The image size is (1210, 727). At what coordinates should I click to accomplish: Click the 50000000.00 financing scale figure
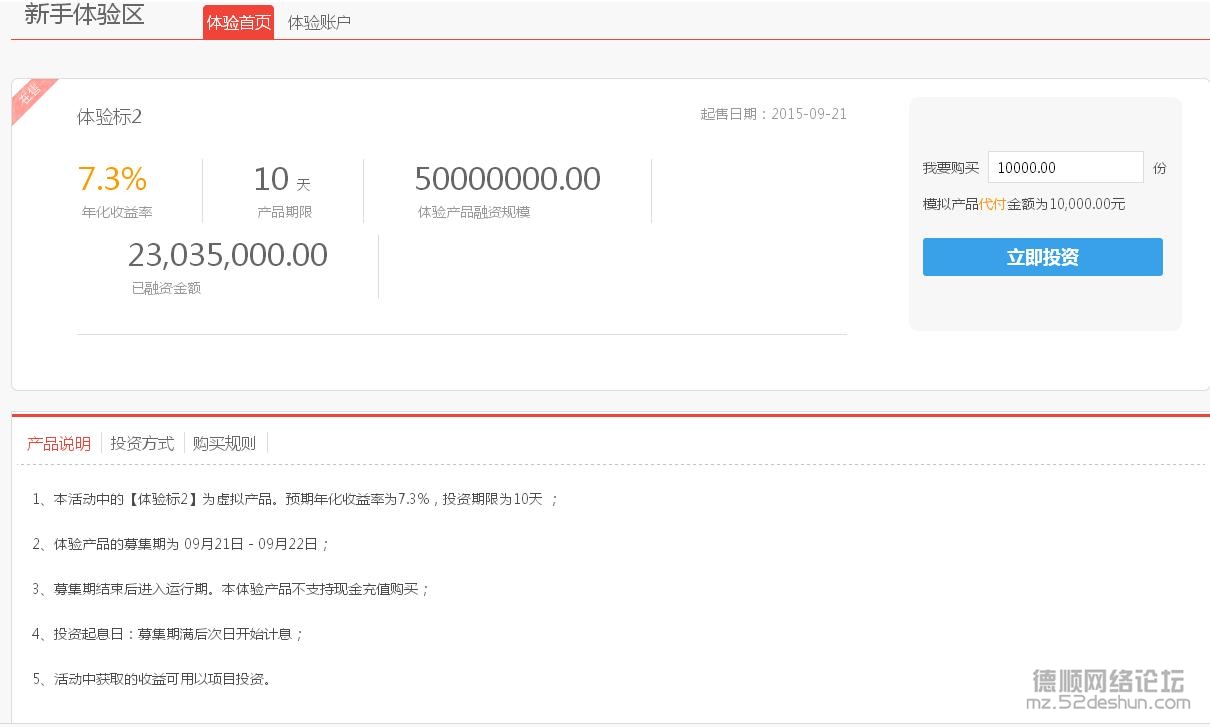(x=507, y=179)
